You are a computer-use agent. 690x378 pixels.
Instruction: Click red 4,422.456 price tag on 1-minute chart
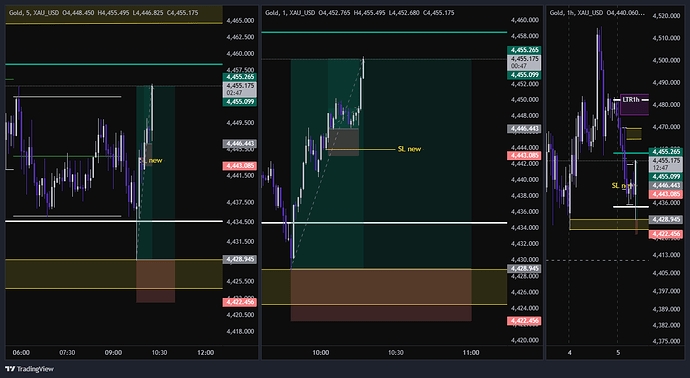(x=524, y=321)
